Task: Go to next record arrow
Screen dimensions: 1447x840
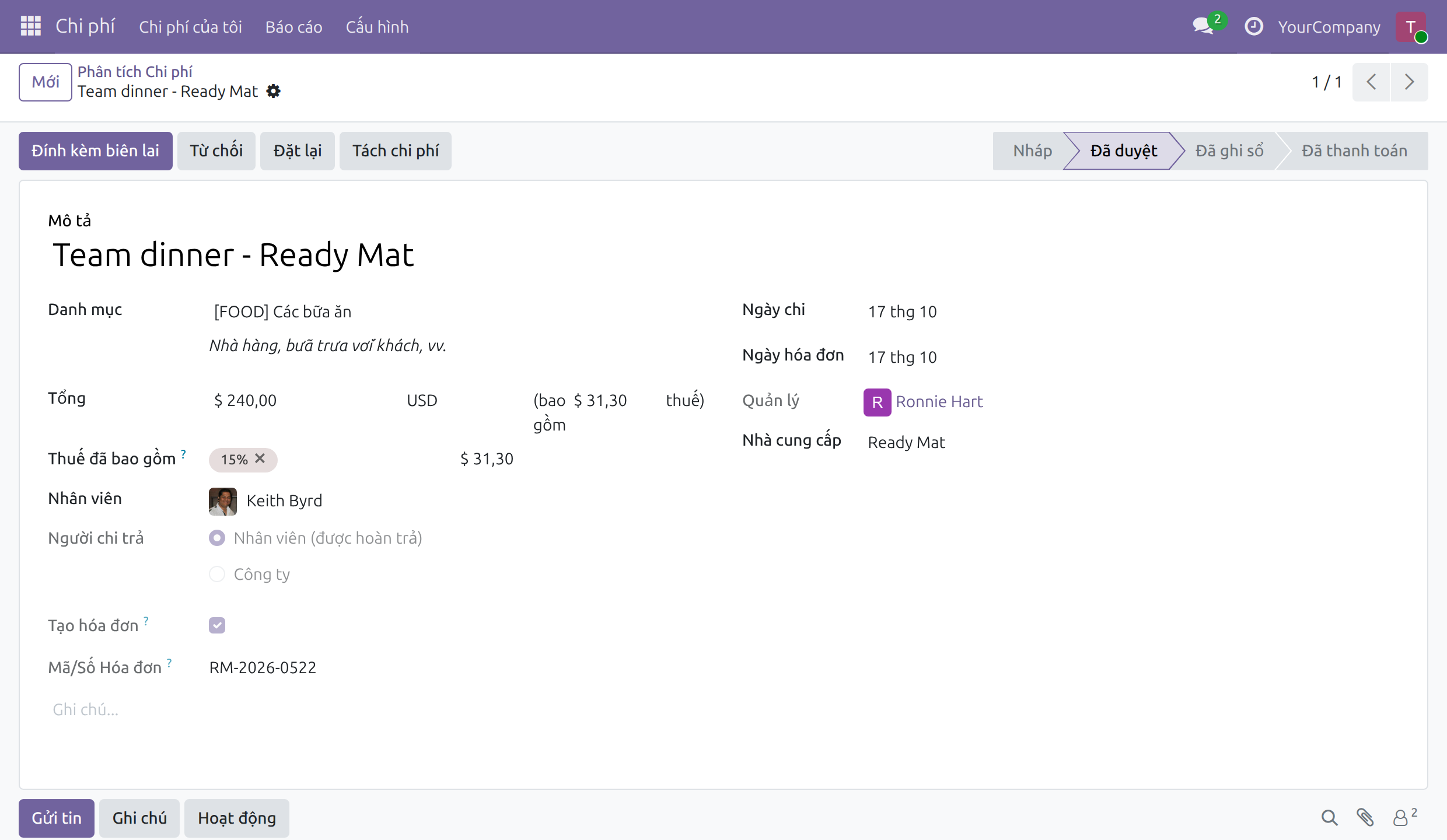Action: click(1410, 82)
